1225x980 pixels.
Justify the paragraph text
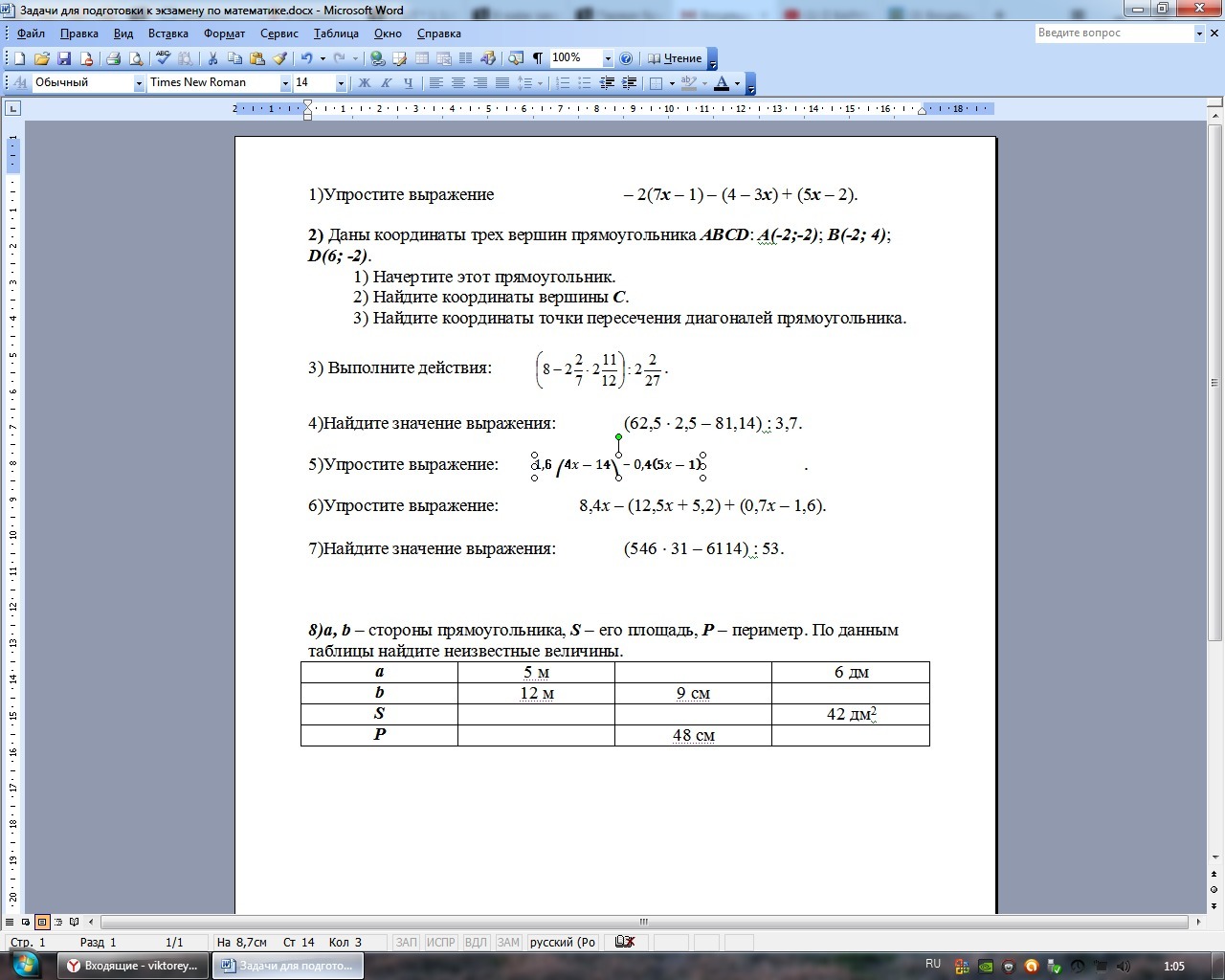click(502, 83)
